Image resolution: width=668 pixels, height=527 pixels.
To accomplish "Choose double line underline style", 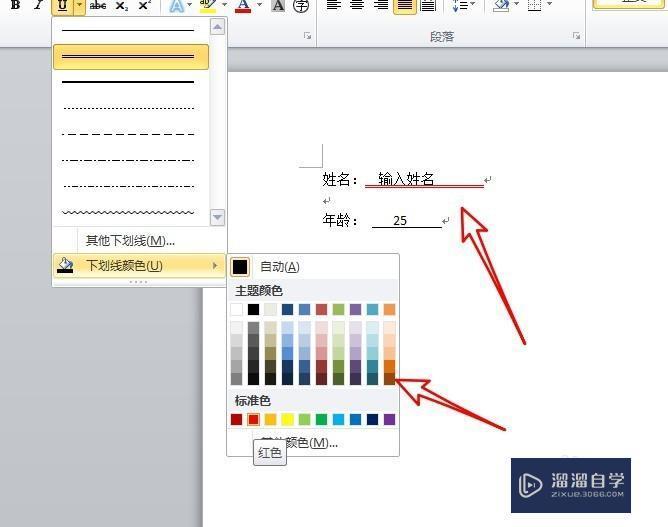I will pos(130,57).
